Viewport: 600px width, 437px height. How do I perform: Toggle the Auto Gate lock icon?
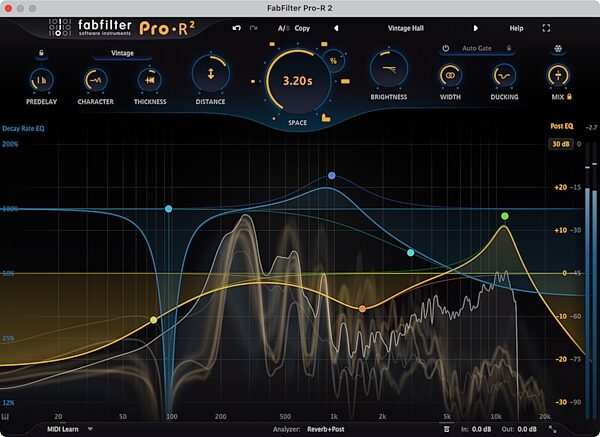click(509, 48)
